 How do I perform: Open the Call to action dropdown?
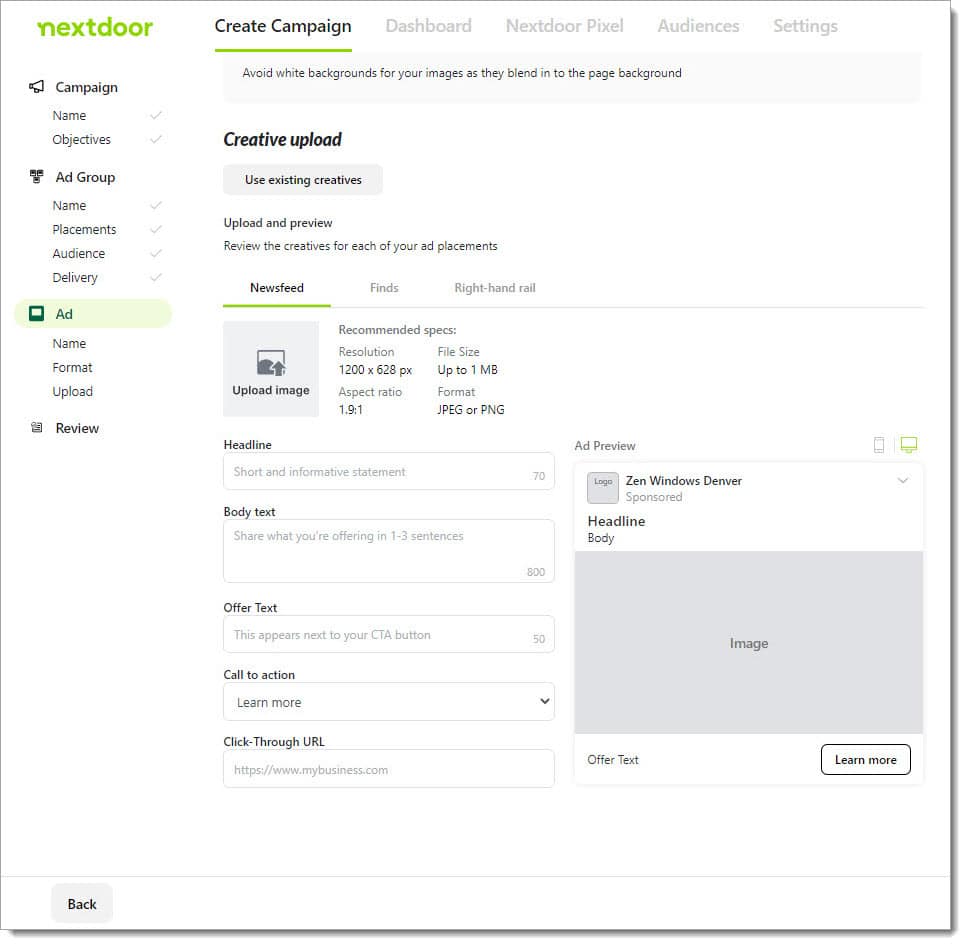coord(388,701)
